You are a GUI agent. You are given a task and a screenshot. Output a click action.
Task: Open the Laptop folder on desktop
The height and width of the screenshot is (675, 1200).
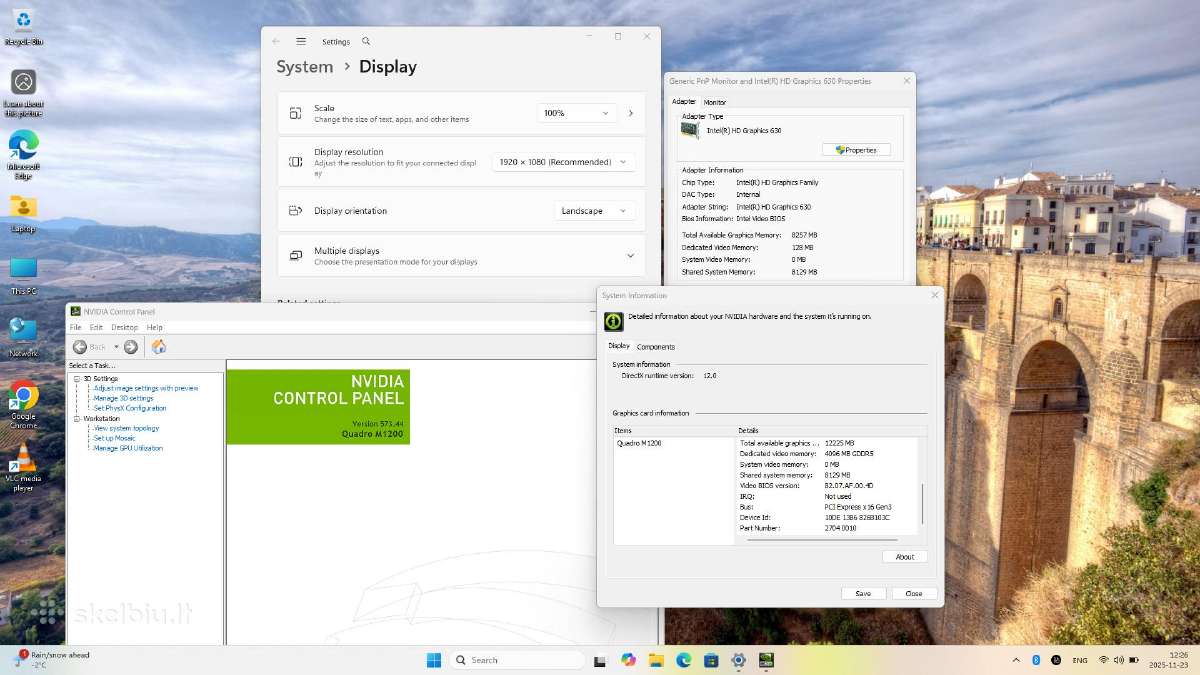click(x=23, y=213)
